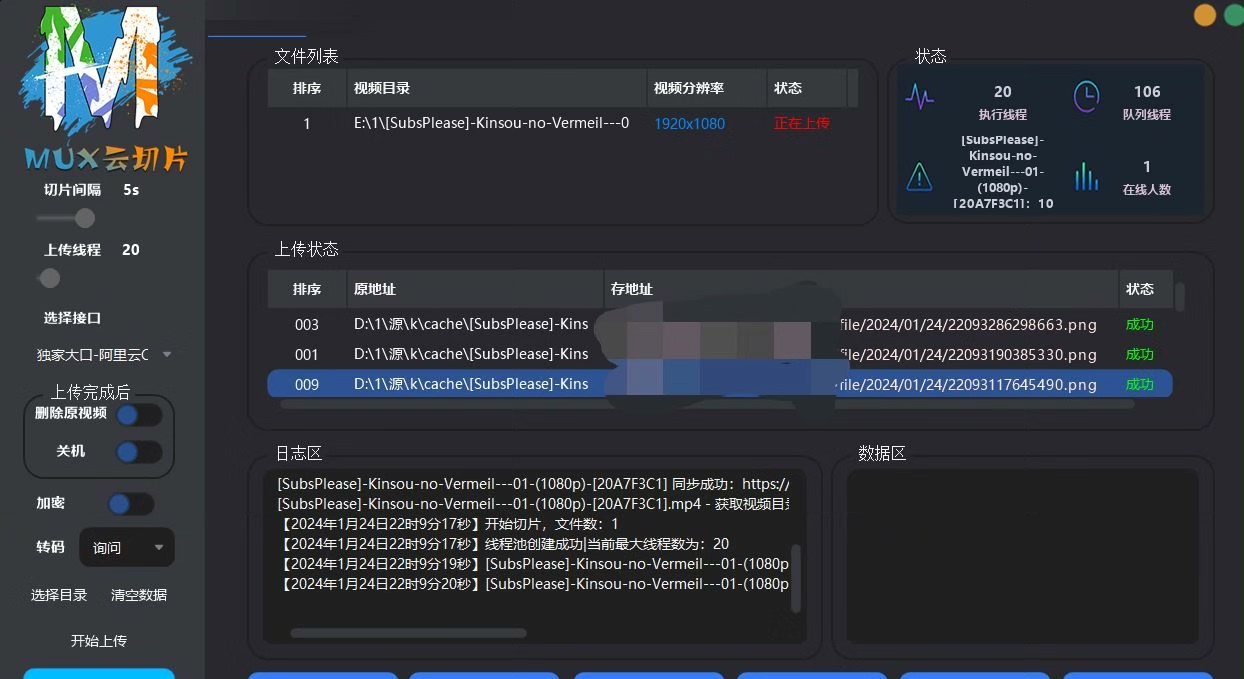Click the 同步成功 log line
Viewport: 1244px width, 679px height.
[x=534, y=484]
